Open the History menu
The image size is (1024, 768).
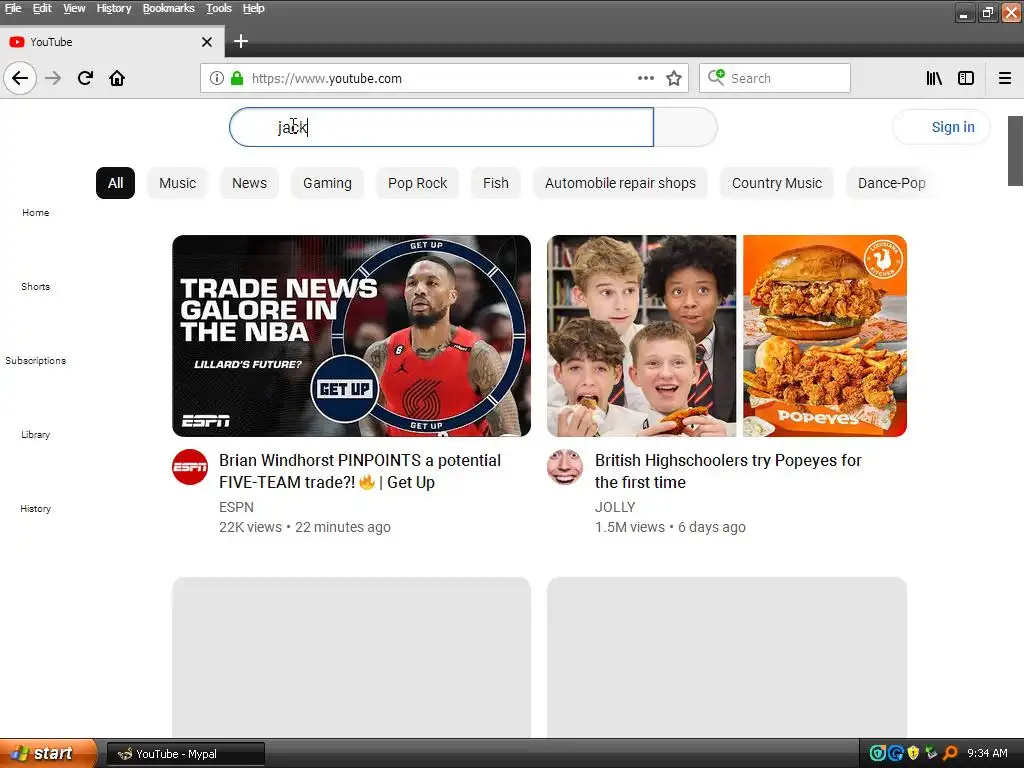point(114,8)
